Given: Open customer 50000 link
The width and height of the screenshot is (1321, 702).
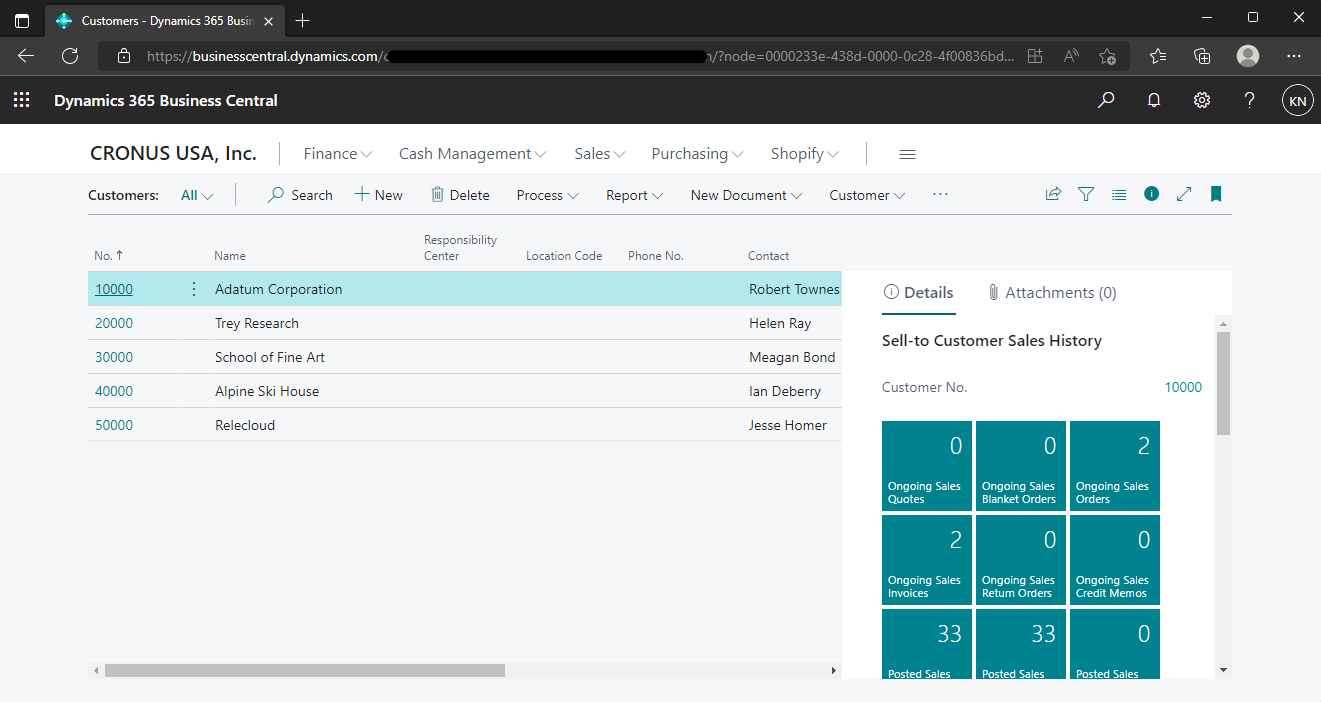Looking at the screenshot, I should click(x=114, y=425).
